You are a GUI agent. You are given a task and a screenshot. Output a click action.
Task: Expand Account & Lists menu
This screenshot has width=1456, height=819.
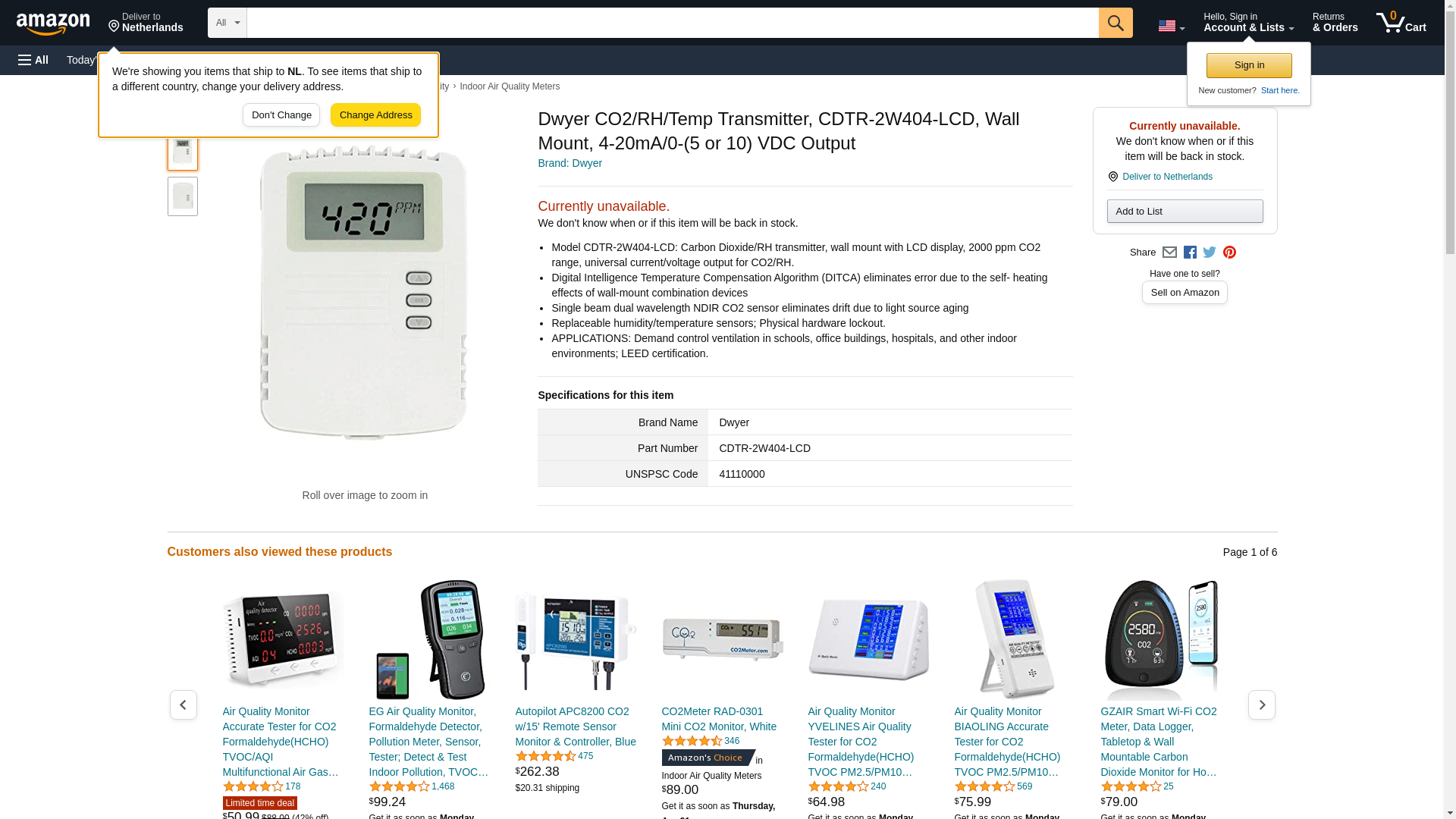[1248, 23]
